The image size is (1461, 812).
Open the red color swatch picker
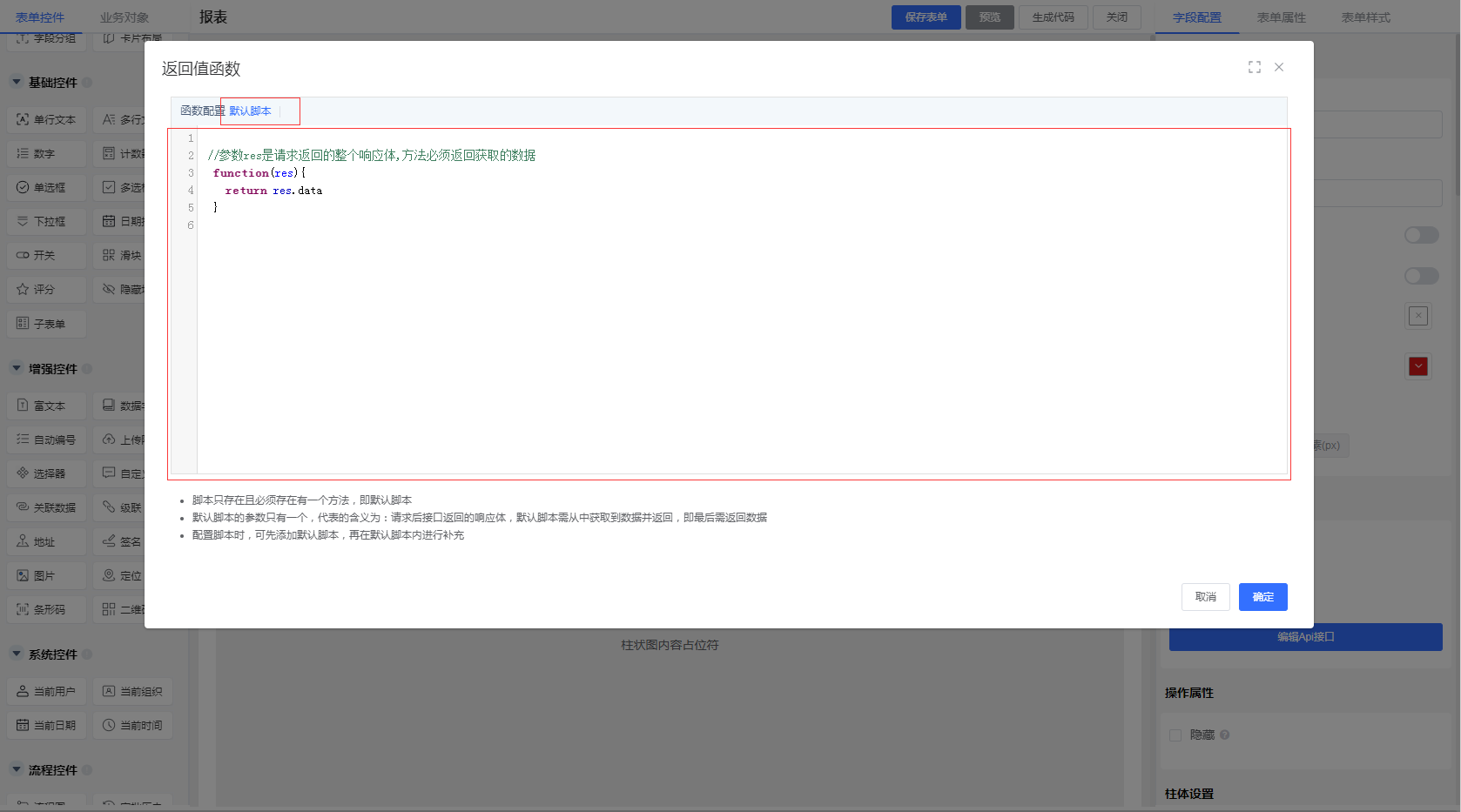pos(1418,366)
